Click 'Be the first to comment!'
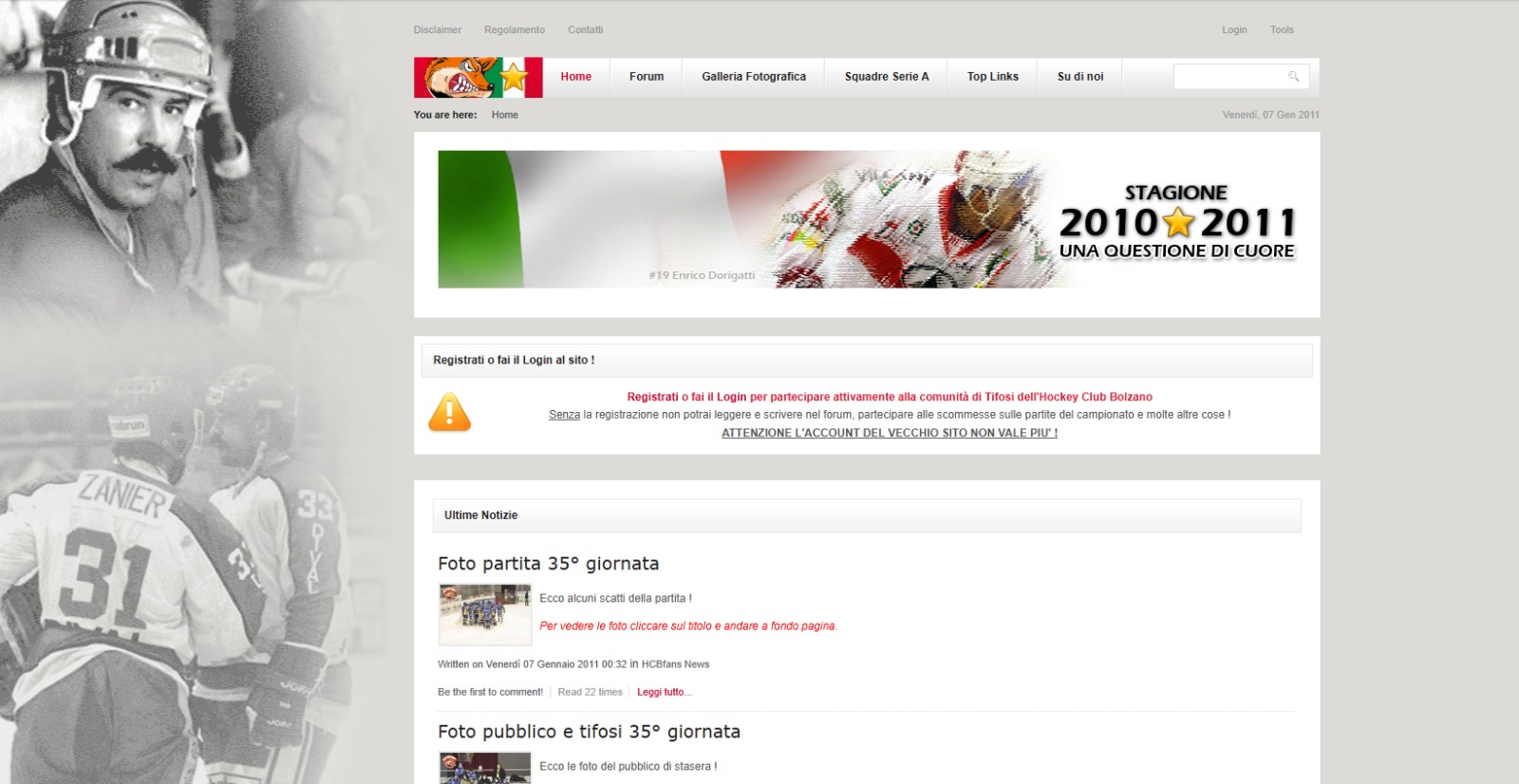1519x784 pixels. 490,692
